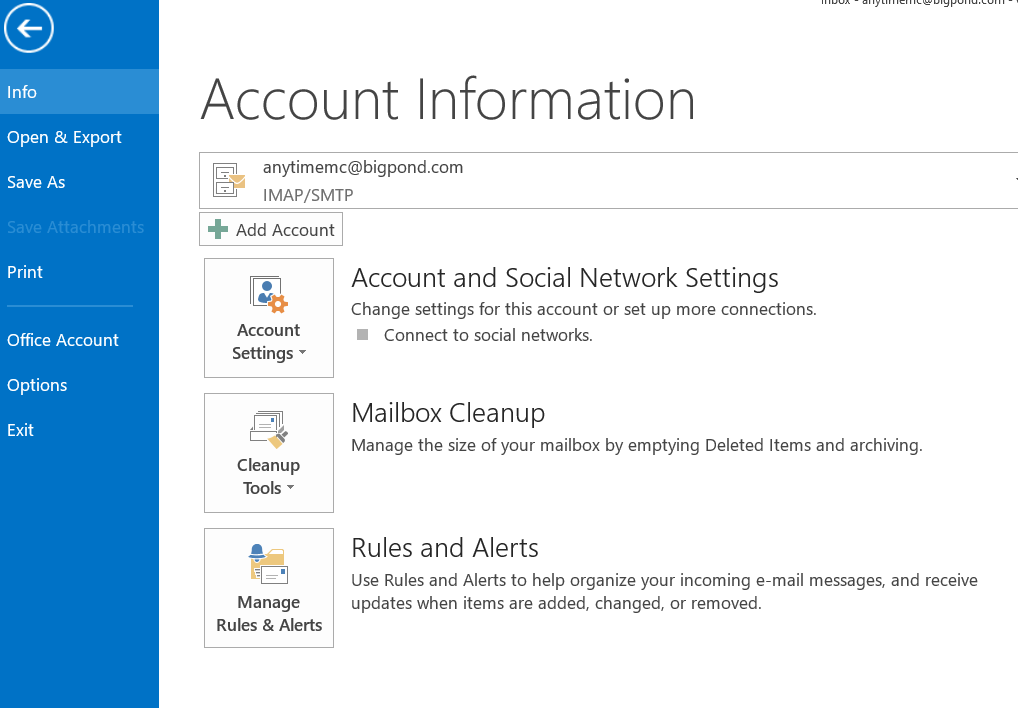Click the gray bullet beside Connect to social networks
Screen dimensions: 1018x708
(x=362, y=335)
